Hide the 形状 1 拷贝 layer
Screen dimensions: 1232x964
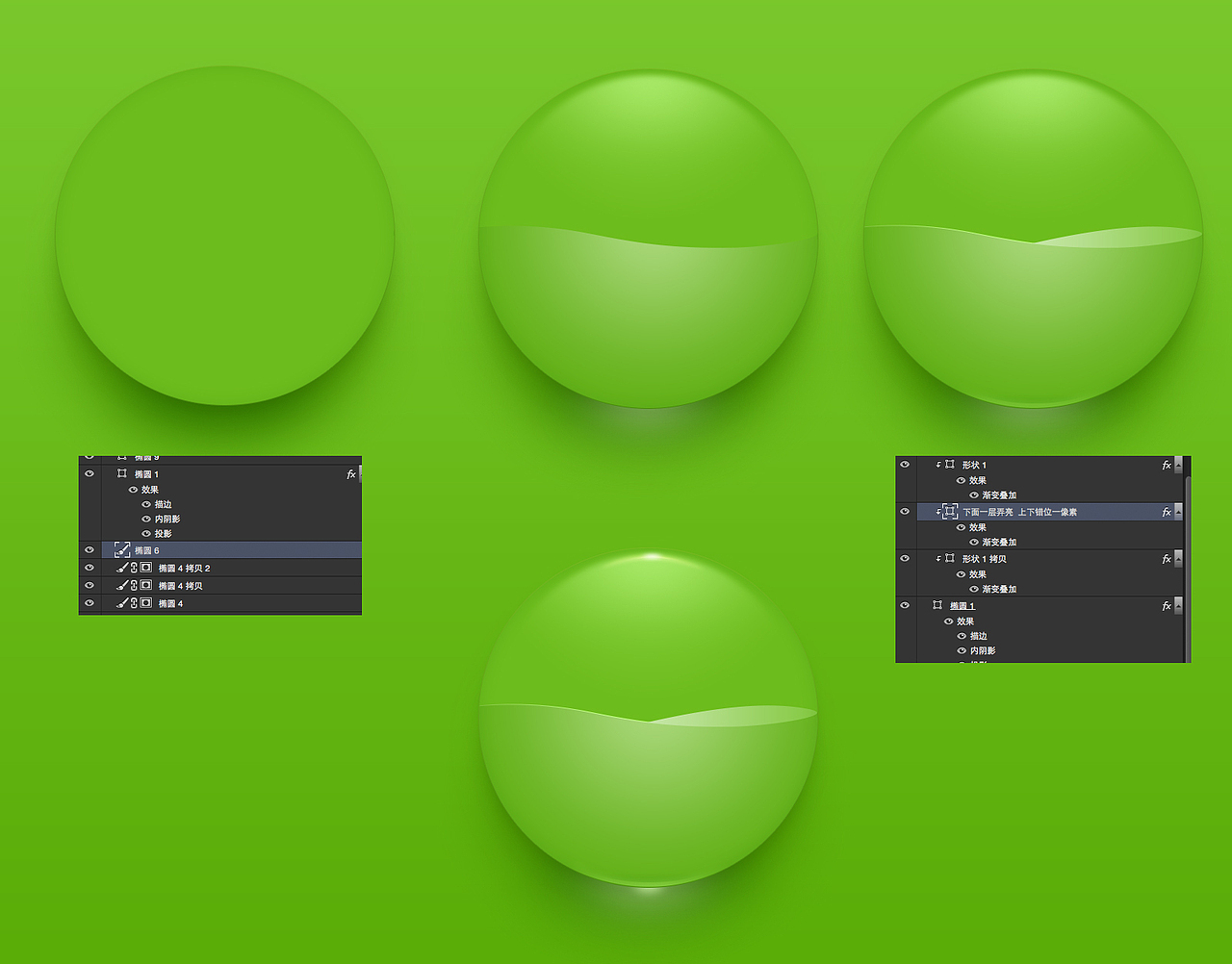[905, 558]
